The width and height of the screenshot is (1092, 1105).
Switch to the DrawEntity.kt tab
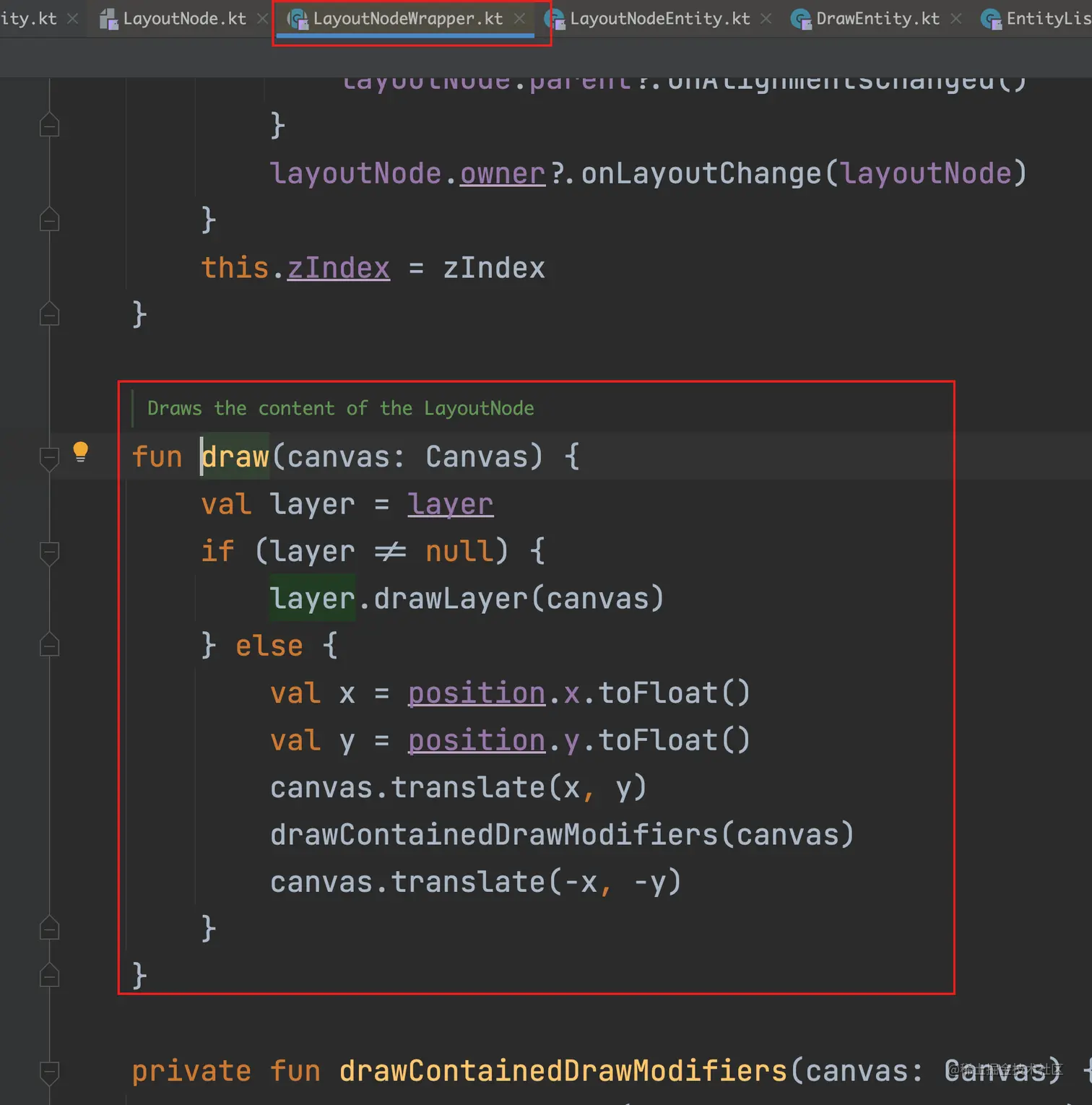[x=877, y=19]
